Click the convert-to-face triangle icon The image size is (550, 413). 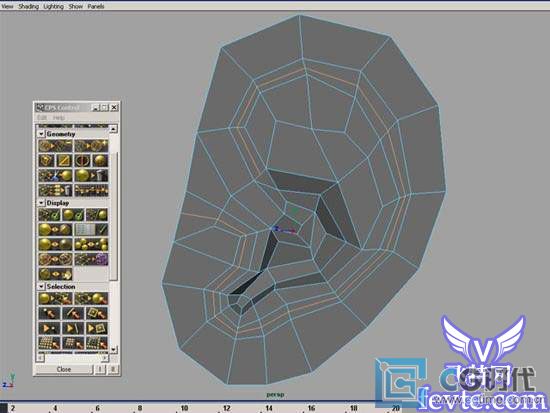tap(97, 328)
